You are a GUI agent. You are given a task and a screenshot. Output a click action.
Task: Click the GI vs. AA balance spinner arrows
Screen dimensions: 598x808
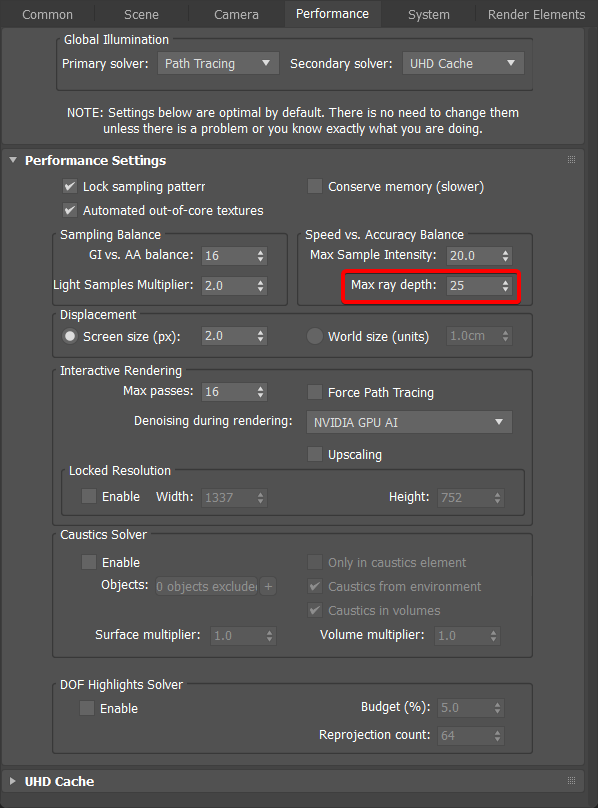coord(260,256)
